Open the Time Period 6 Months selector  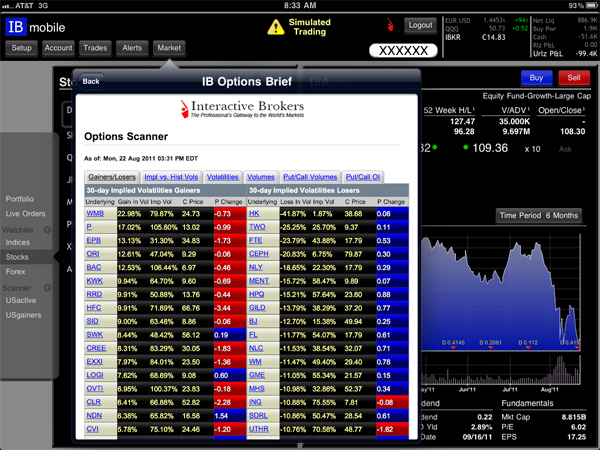click(x=539, y=216)
